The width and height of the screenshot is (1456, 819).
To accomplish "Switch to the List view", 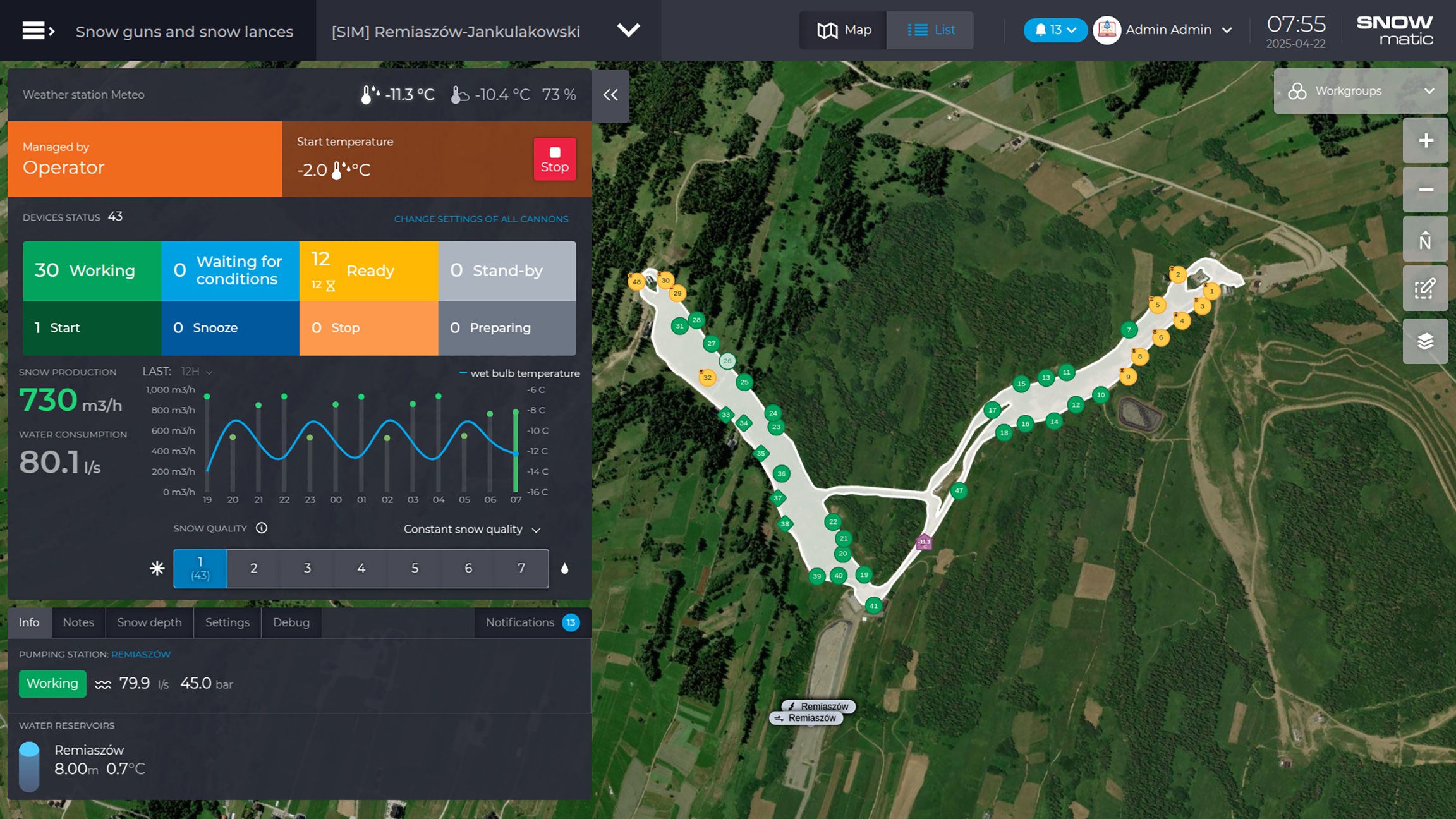I will 930,30.
